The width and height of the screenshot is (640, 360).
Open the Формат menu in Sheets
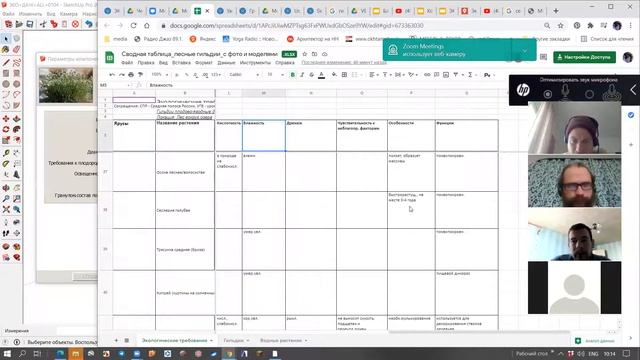tap(204, 63)
